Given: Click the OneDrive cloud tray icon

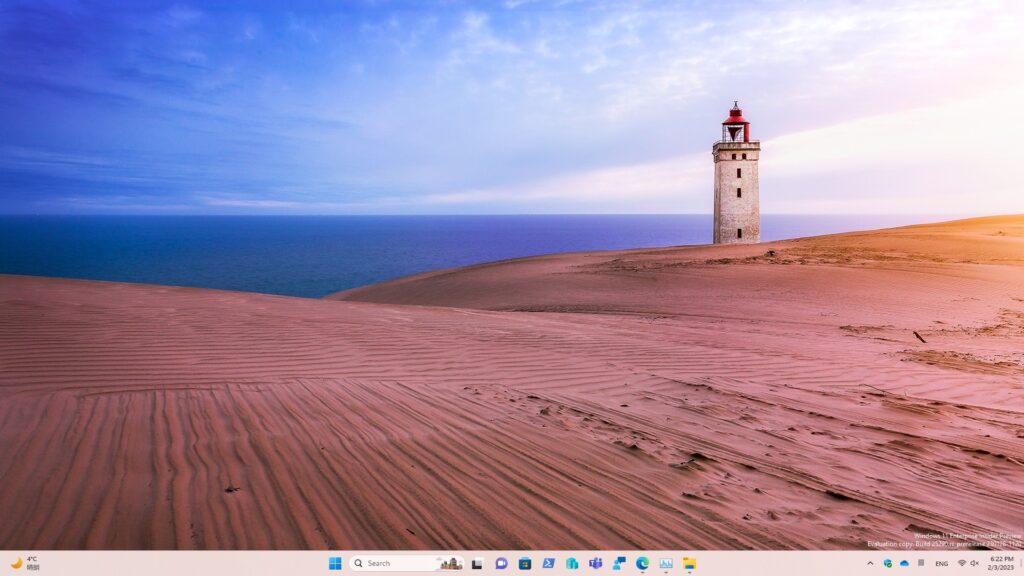Looking at the screenshot, I should (x=904, y=563).
